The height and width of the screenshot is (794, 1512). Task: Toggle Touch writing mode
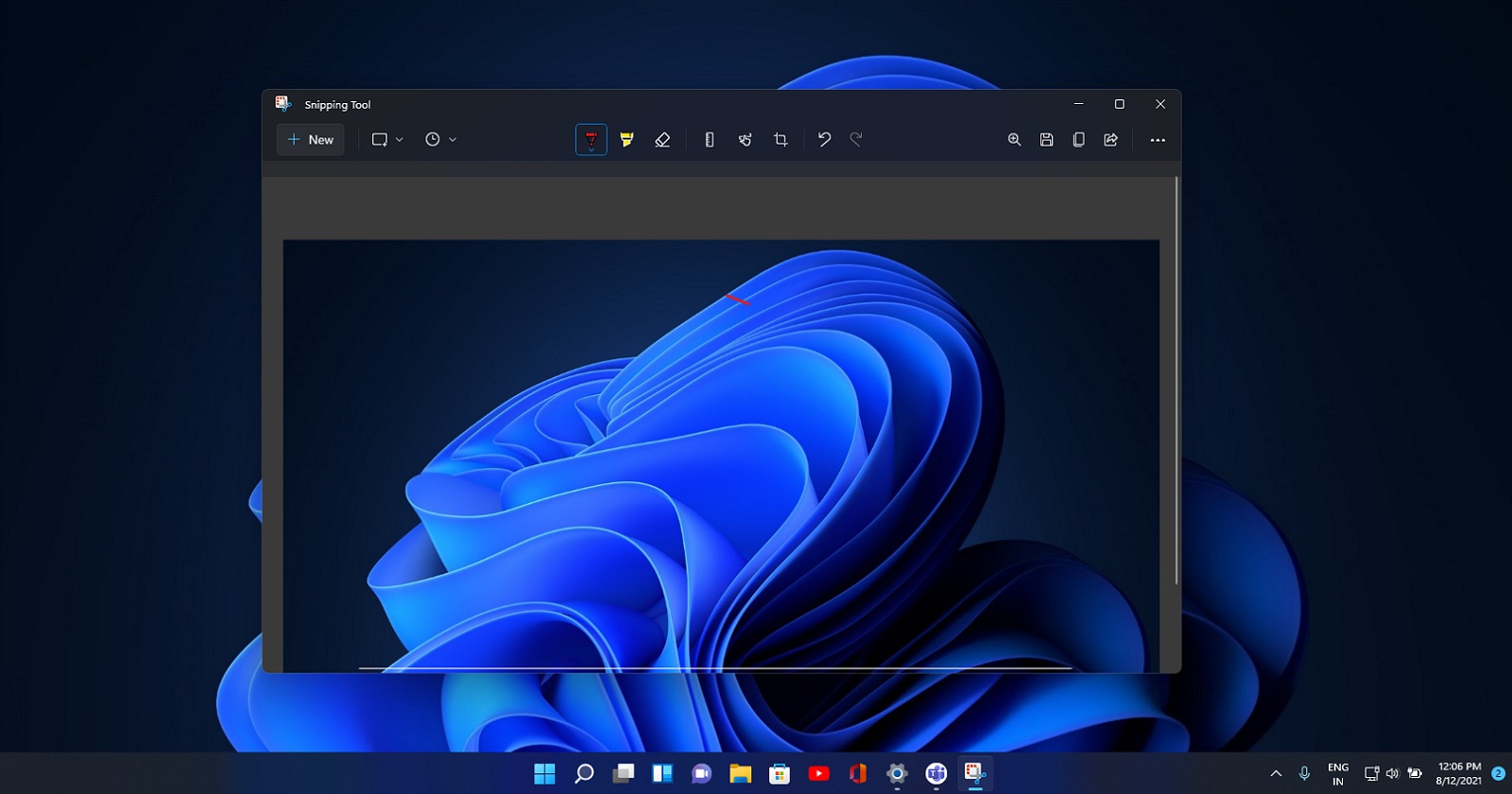coord(745,140)
